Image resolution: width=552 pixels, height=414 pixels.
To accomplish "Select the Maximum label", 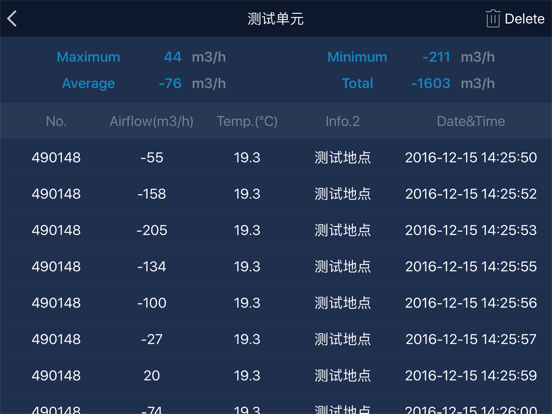I will [88, 57].
